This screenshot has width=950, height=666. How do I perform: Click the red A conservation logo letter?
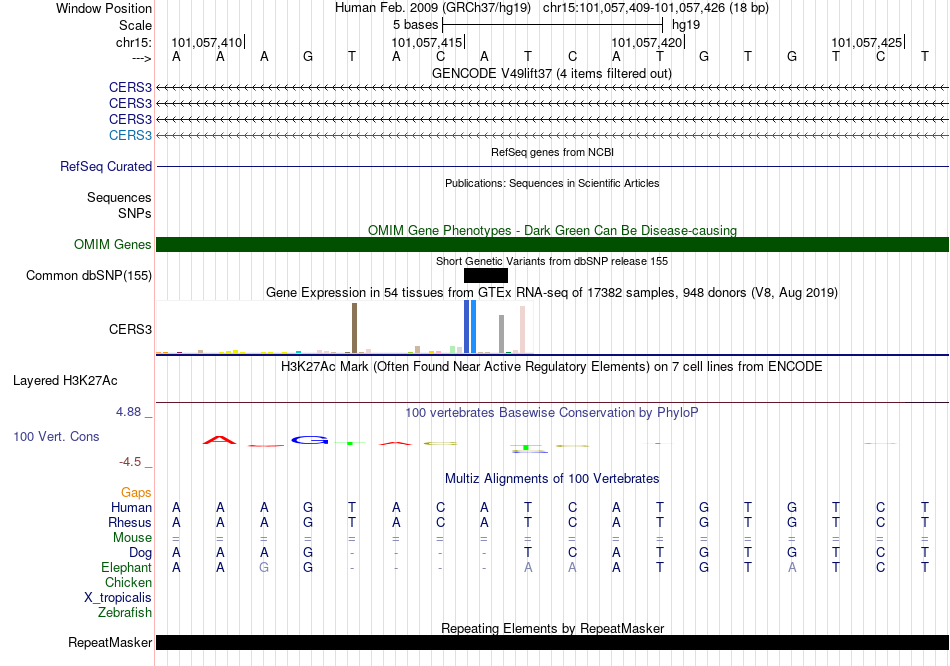[x=219, y=440]
